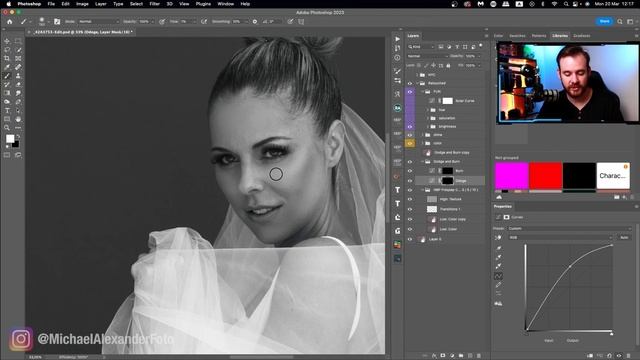Select the Rectangular Marquee tool
Viewport: 640px width, 360px height.
[x=18, y=41]
